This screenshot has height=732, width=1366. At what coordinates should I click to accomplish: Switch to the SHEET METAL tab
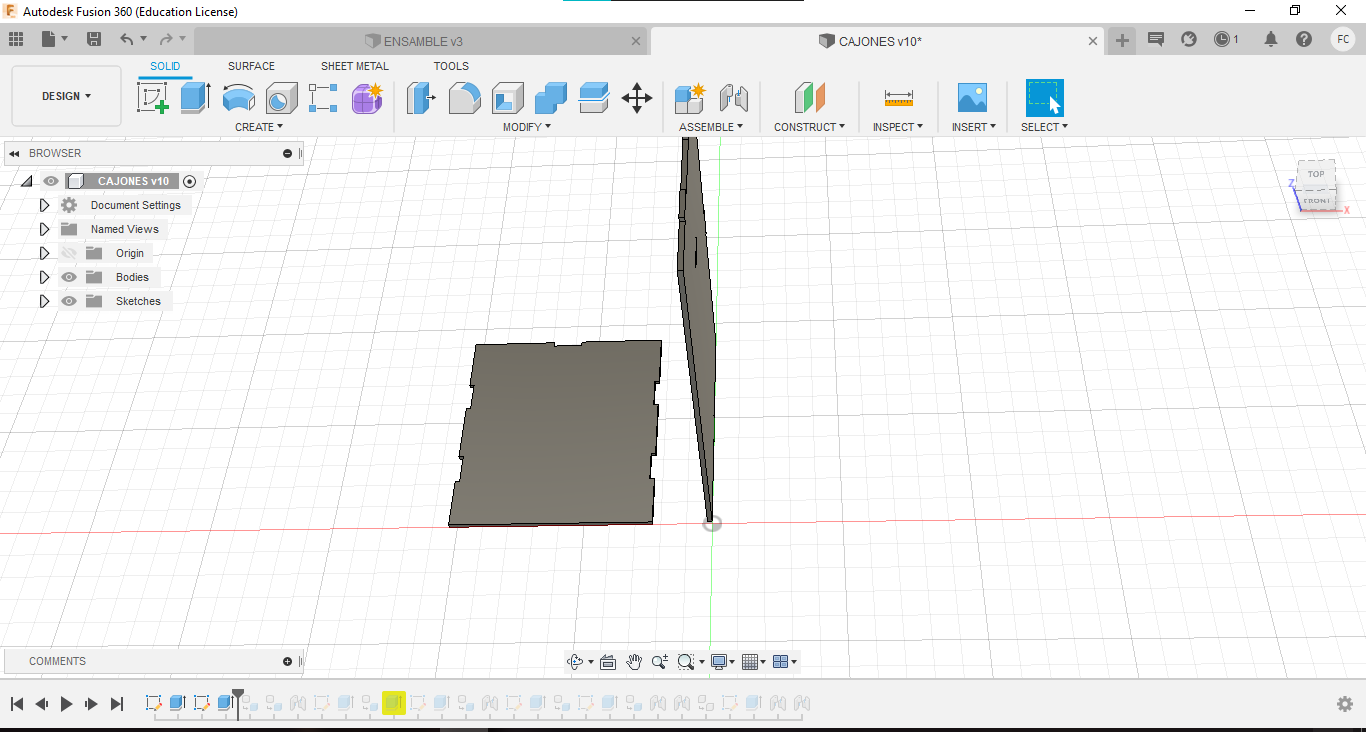pyautogui.click(x=355, y=66)
